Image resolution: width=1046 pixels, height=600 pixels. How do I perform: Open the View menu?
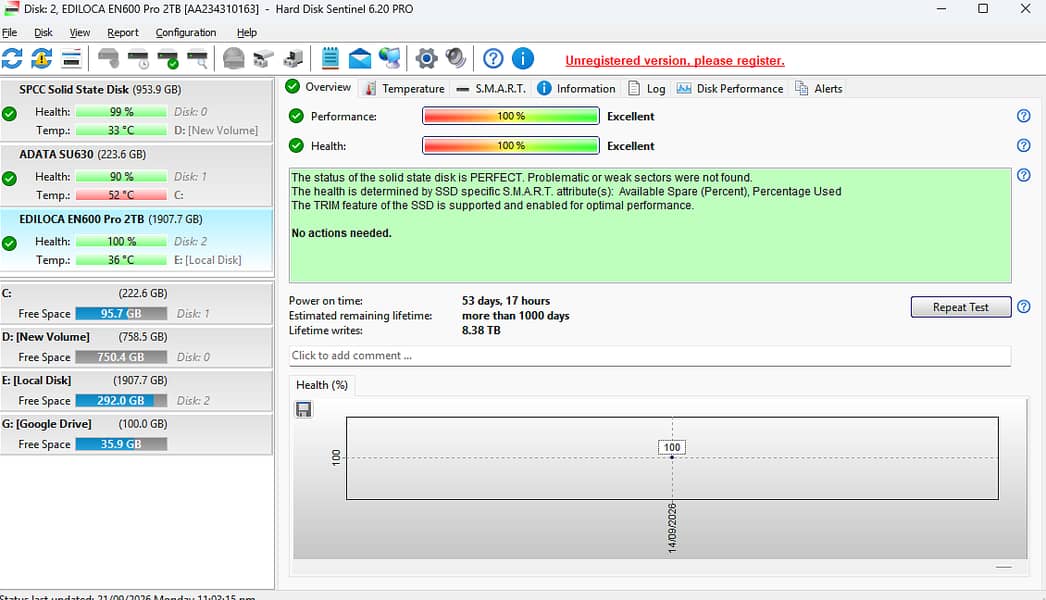point(79,32)
